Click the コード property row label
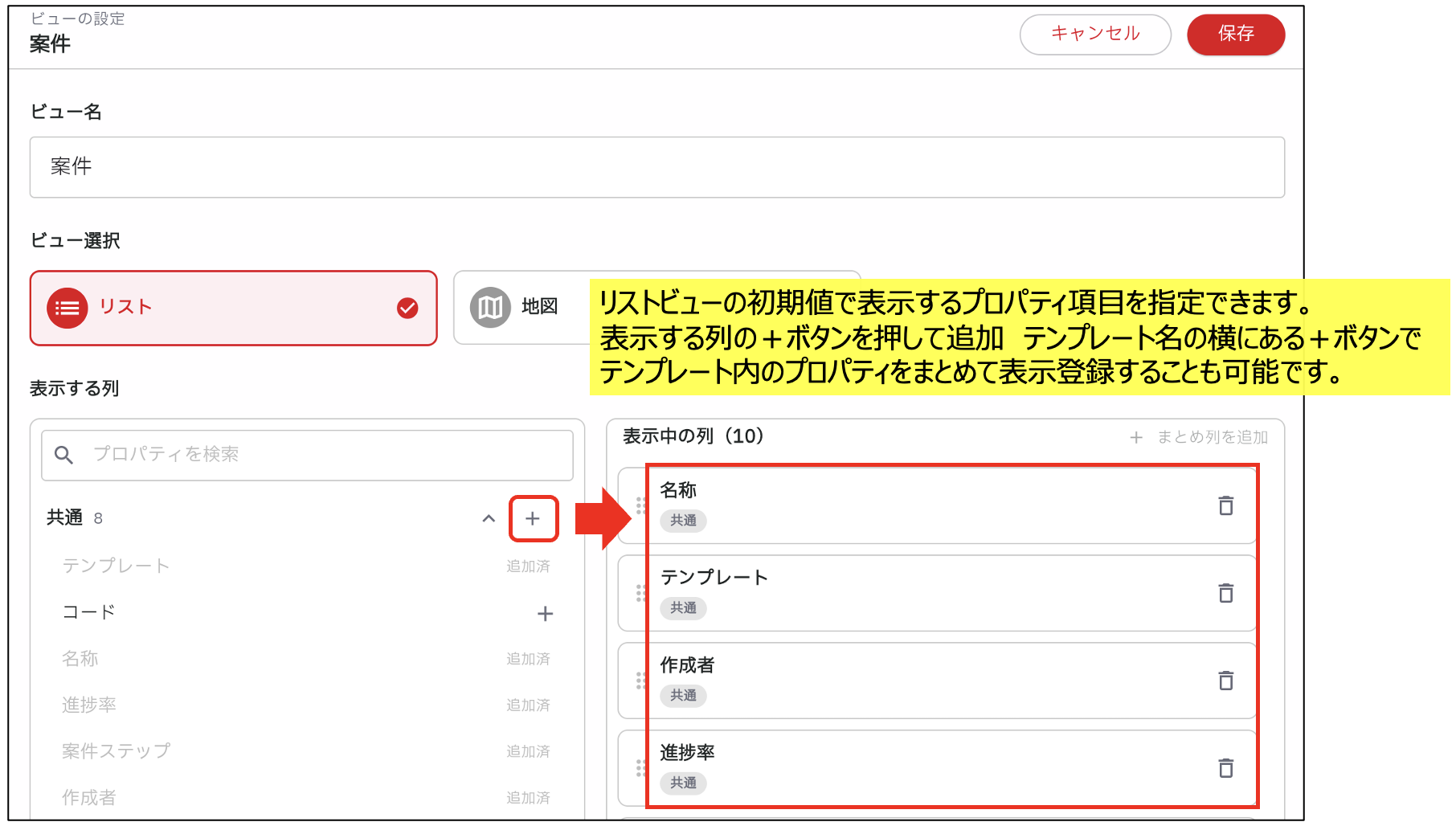This screenshot has width=1456, height=826. (x=89, y=612)
